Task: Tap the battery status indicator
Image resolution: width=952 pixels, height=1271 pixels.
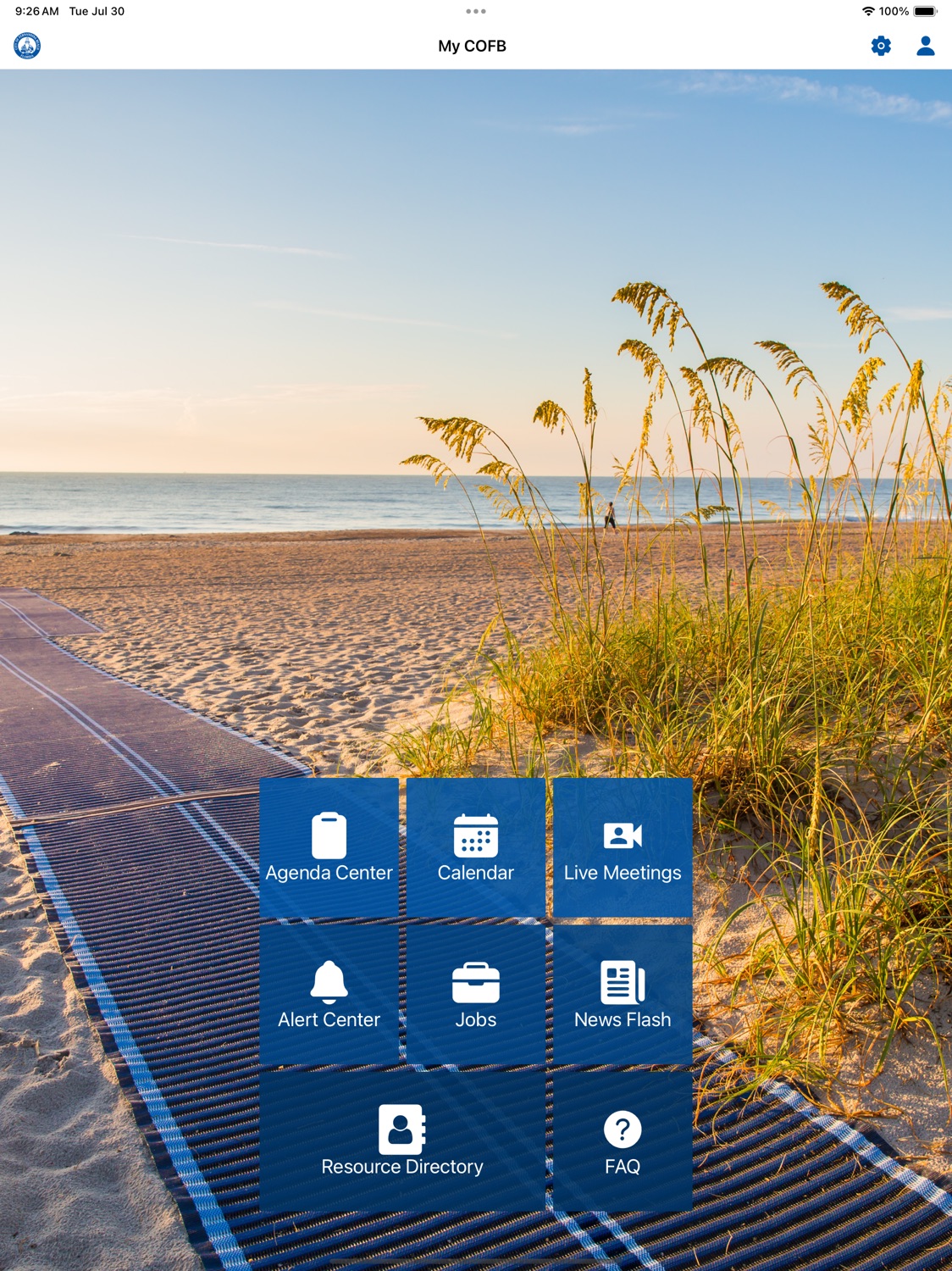Action: click(926, 11)
